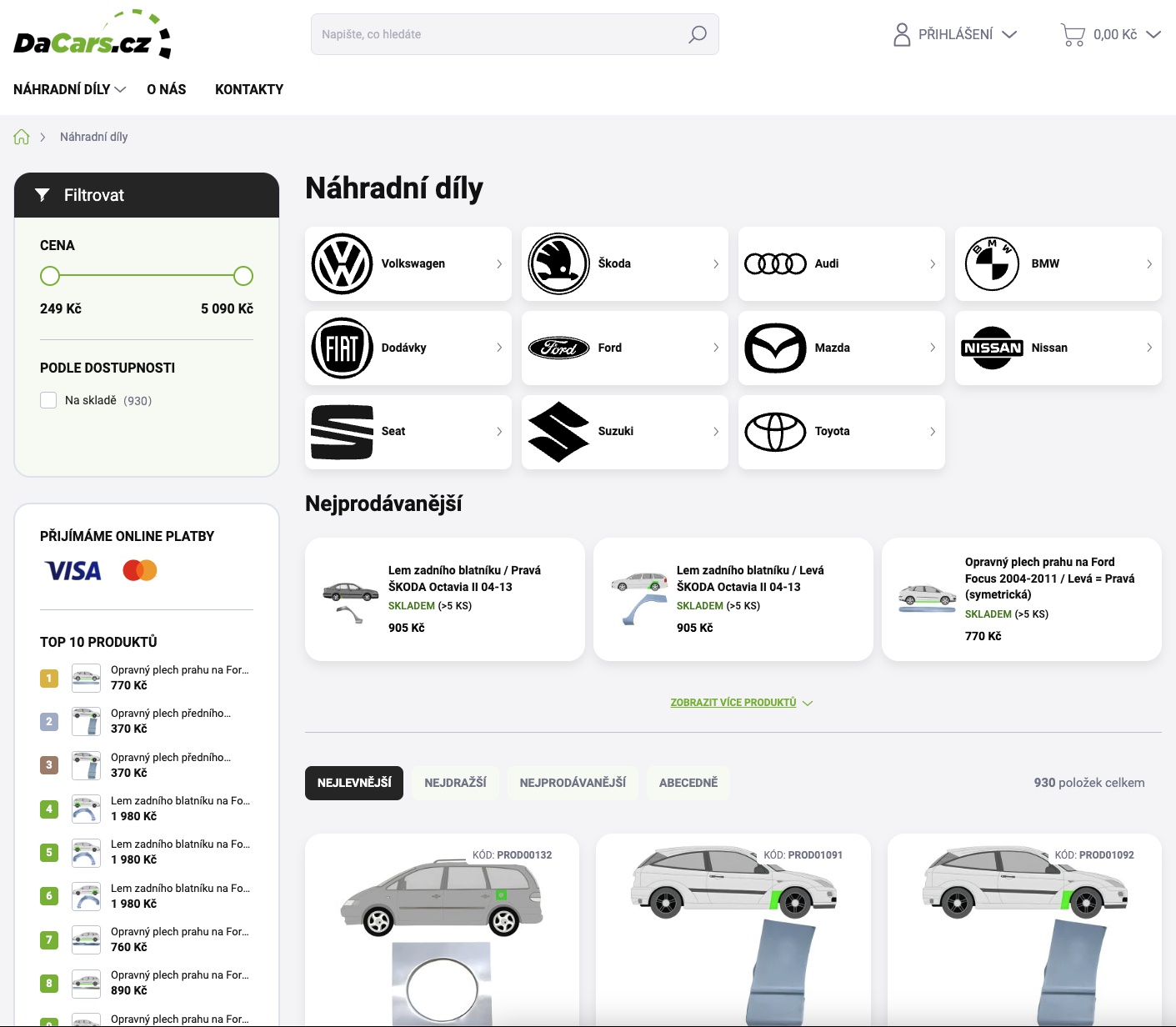The image size is (1176, 1027).
Task: Click the DaCars.cz logo
Action: click(93, 35)
